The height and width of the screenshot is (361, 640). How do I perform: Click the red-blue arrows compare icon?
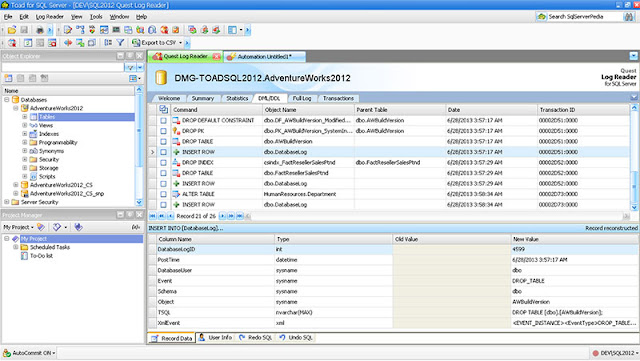pos(68,42)
